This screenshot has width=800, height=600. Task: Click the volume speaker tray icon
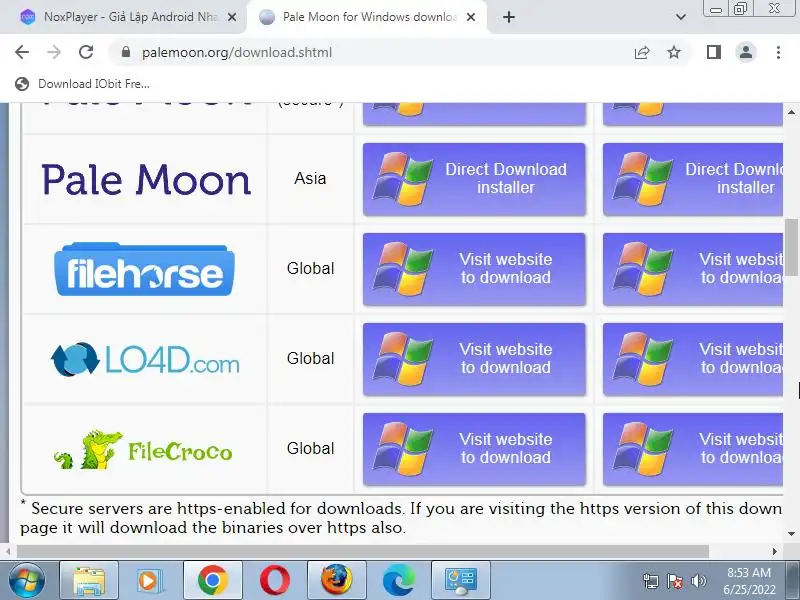click(698, 581)
